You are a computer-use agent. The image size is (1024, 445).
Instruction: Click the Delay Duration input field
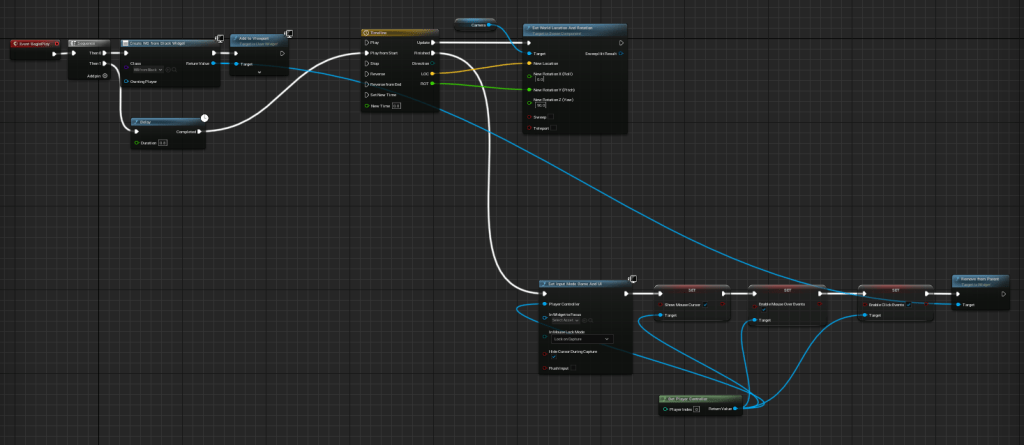pos(163,143)
